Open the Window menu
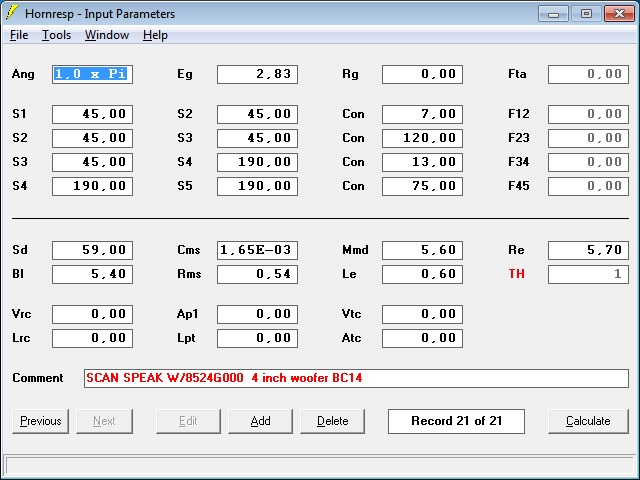 click(x=107, y=35)
